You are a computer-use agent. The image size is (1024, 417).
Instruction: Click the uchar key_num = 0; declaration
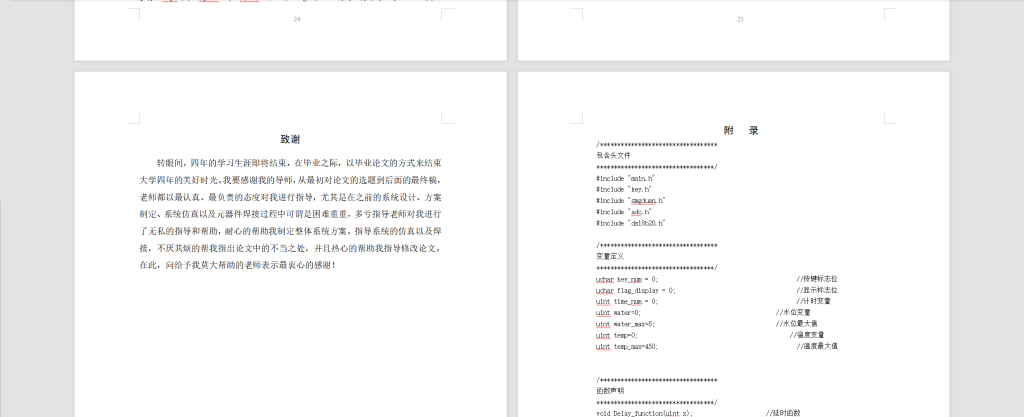click(x=627, y=279)
